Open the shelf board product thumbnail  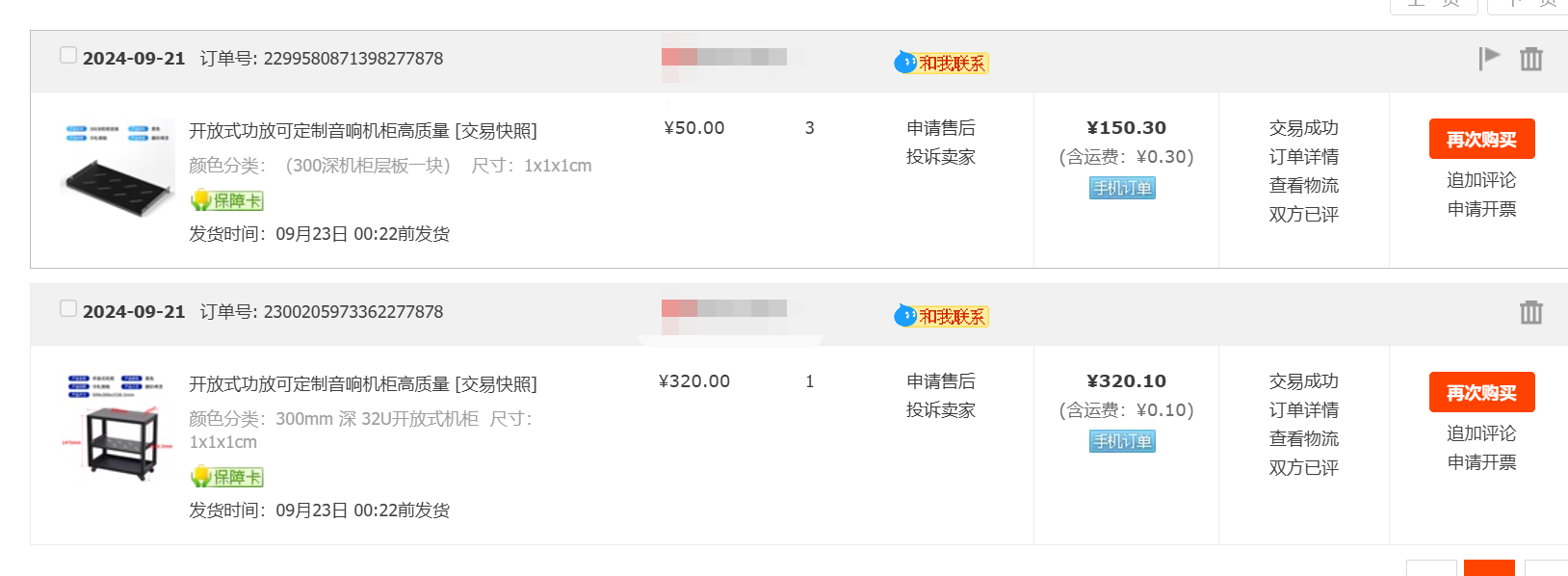[x=118, y=170]
